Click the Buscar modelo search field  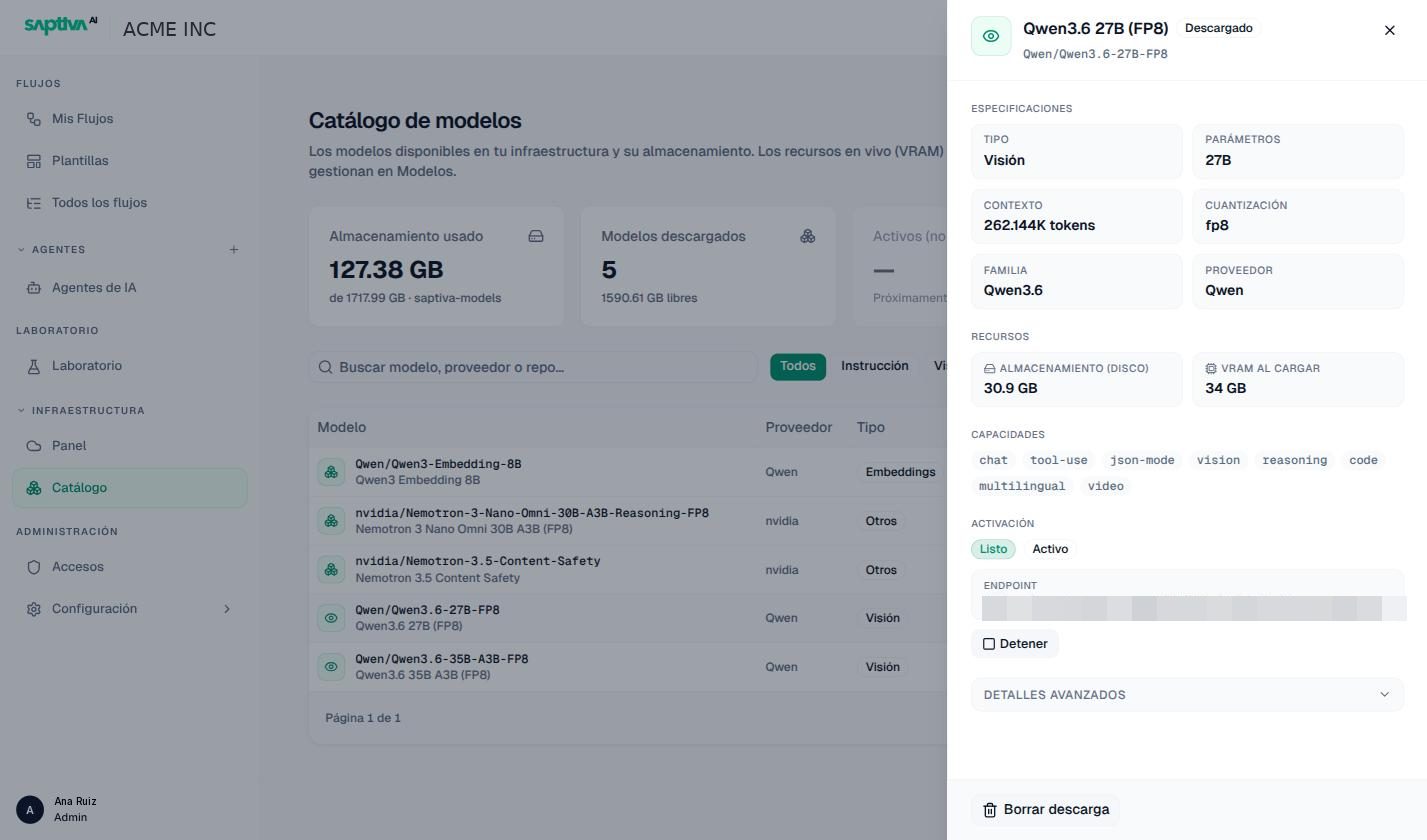533,367
